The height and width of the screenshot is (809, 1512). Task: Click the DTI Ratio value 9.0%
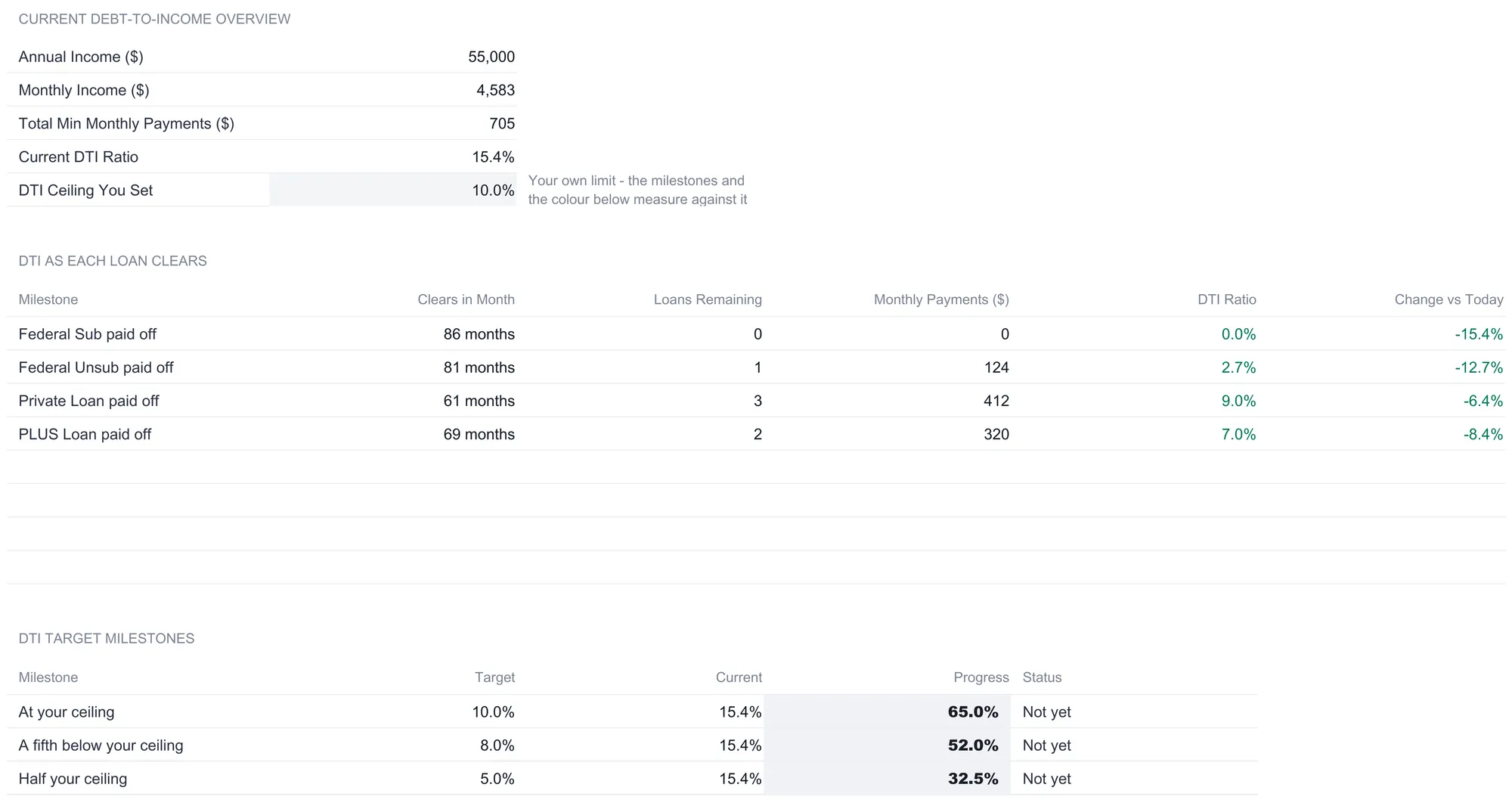1238,400
